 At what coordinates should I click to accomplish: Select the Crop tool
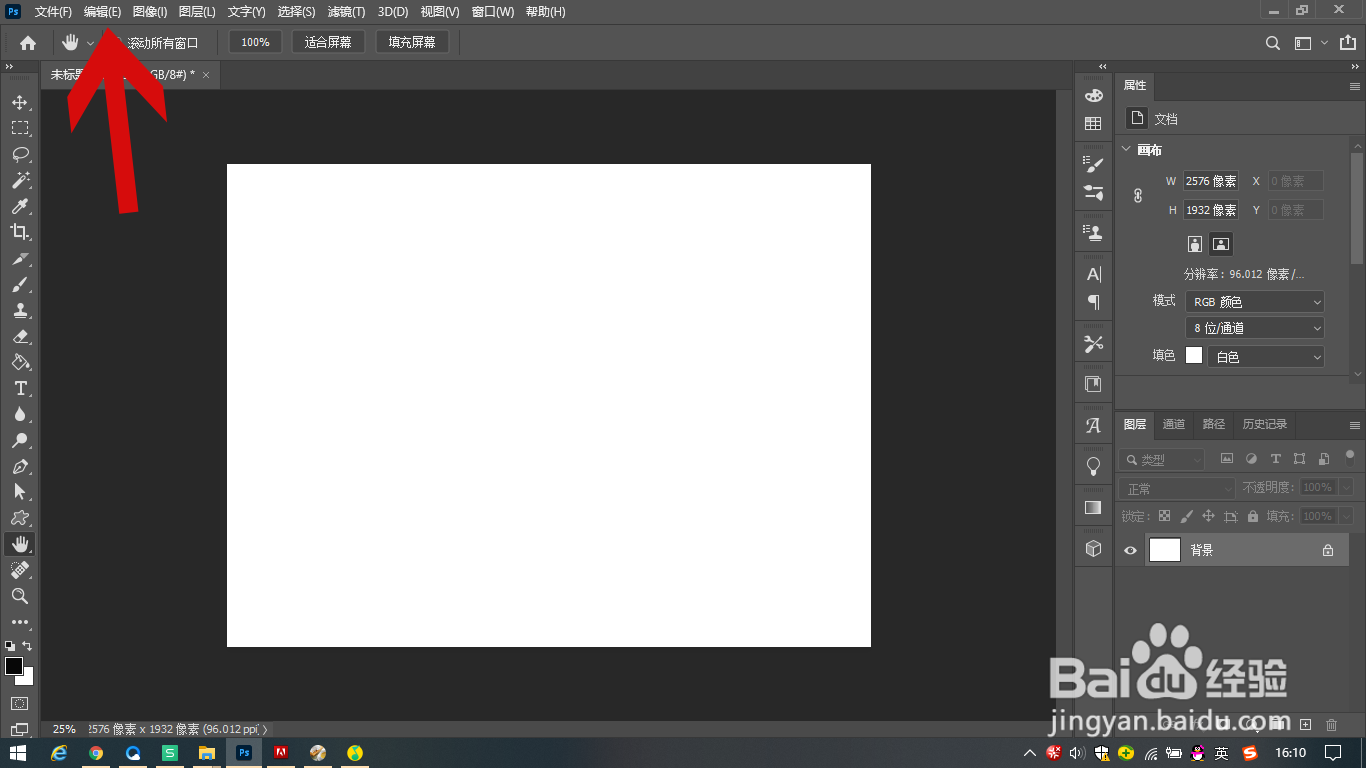tap(20, 232)
